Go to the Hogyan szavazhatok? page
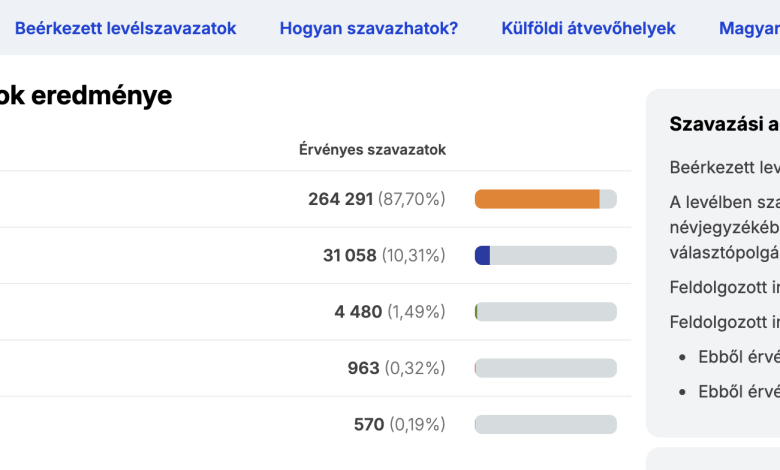 (x=369, y=28)
